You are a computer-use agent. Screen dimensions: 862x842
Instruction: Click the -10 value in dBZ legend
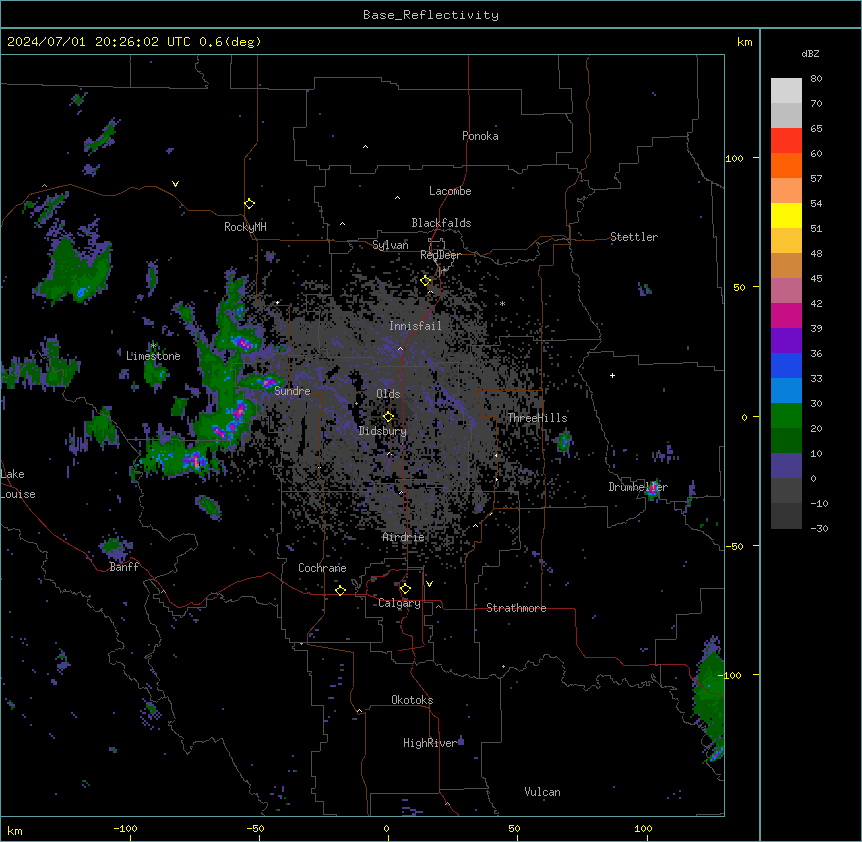[819, 503]
